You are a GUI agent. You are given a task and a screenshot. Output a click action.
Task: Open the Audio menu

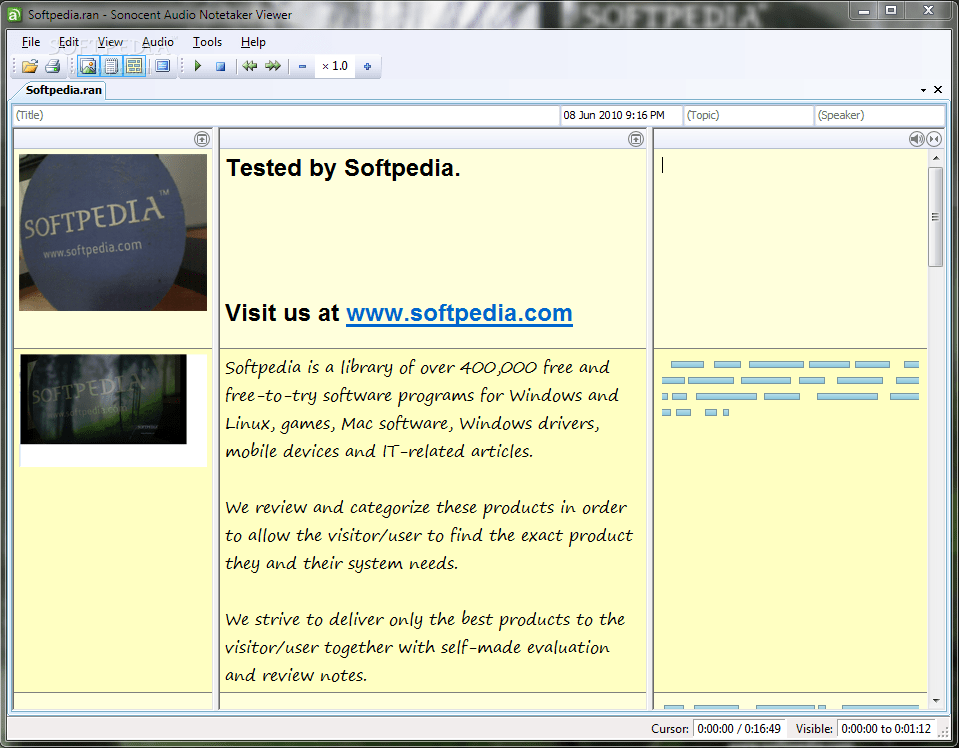click(157, 42)
